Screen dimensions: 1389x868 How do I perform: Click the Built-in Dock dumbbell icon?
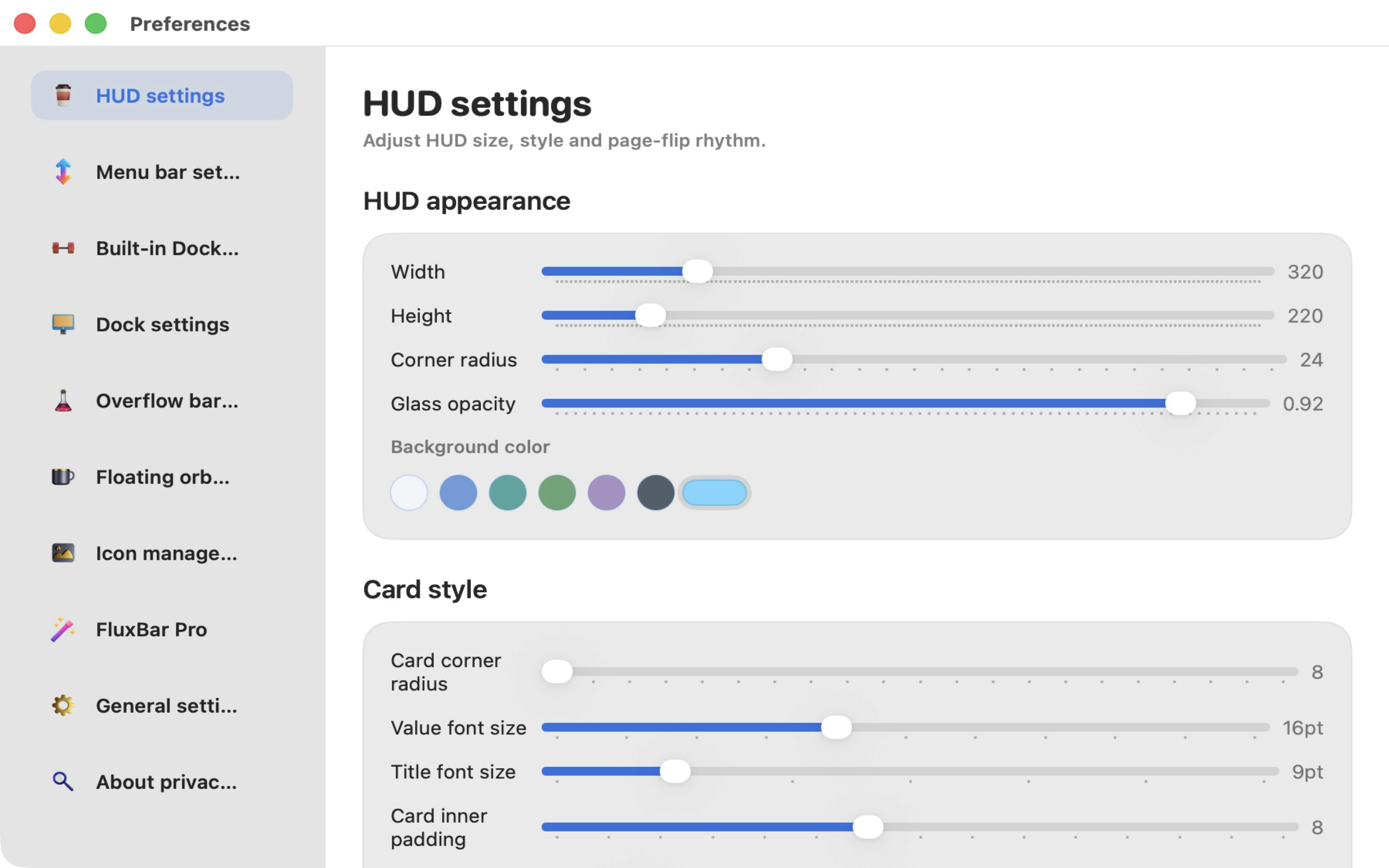[x=63, y=248]
